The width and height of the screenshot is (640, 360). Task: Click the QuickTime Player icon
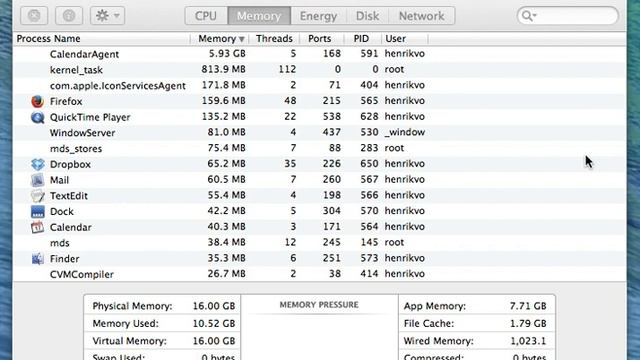38,117
